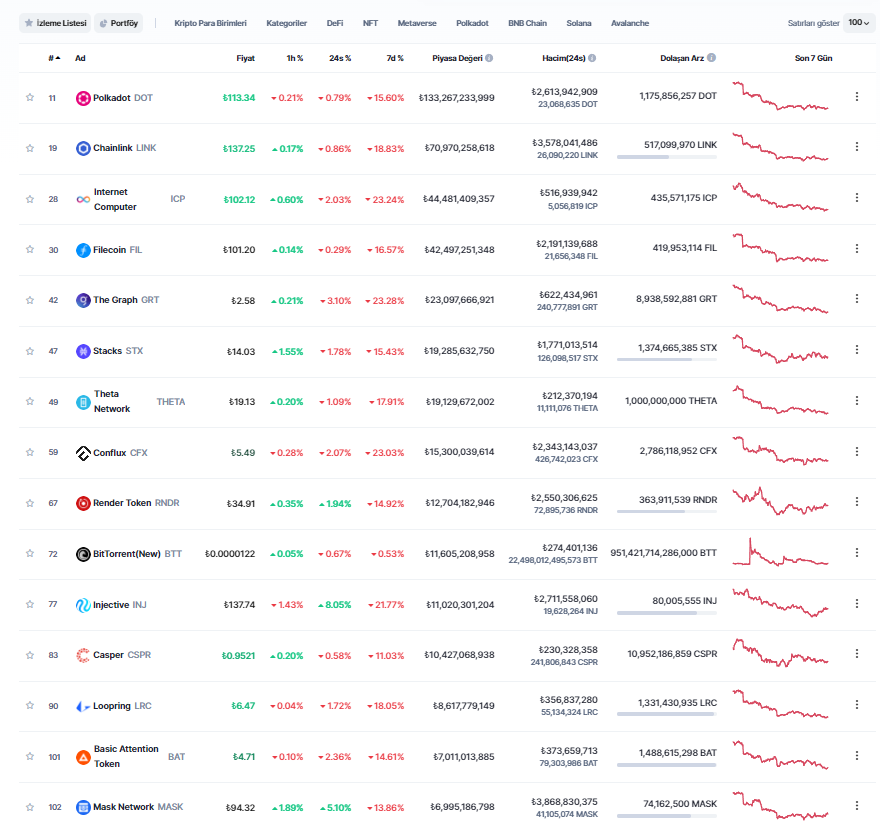
Task: Sort table by 1h % column
Action: [x=295, y=58]
